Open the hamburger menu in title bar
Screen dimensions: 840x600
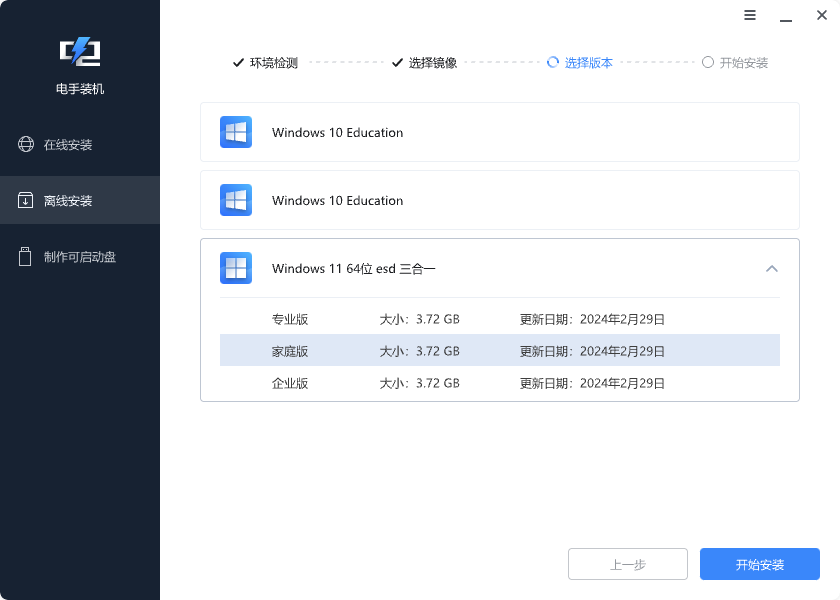(750, 15)
